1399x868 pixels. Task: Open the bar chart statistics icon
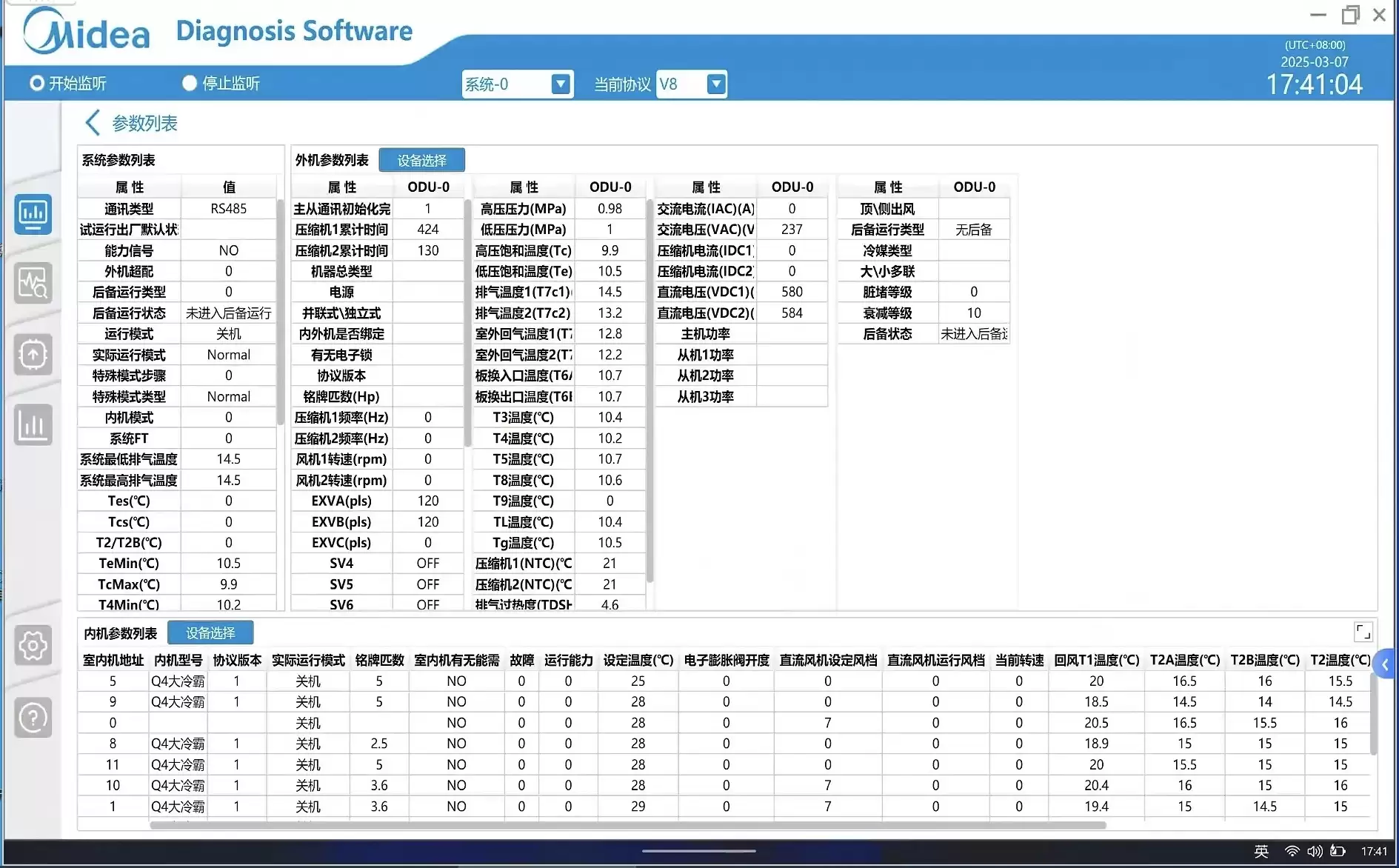(x=33, y=424)
